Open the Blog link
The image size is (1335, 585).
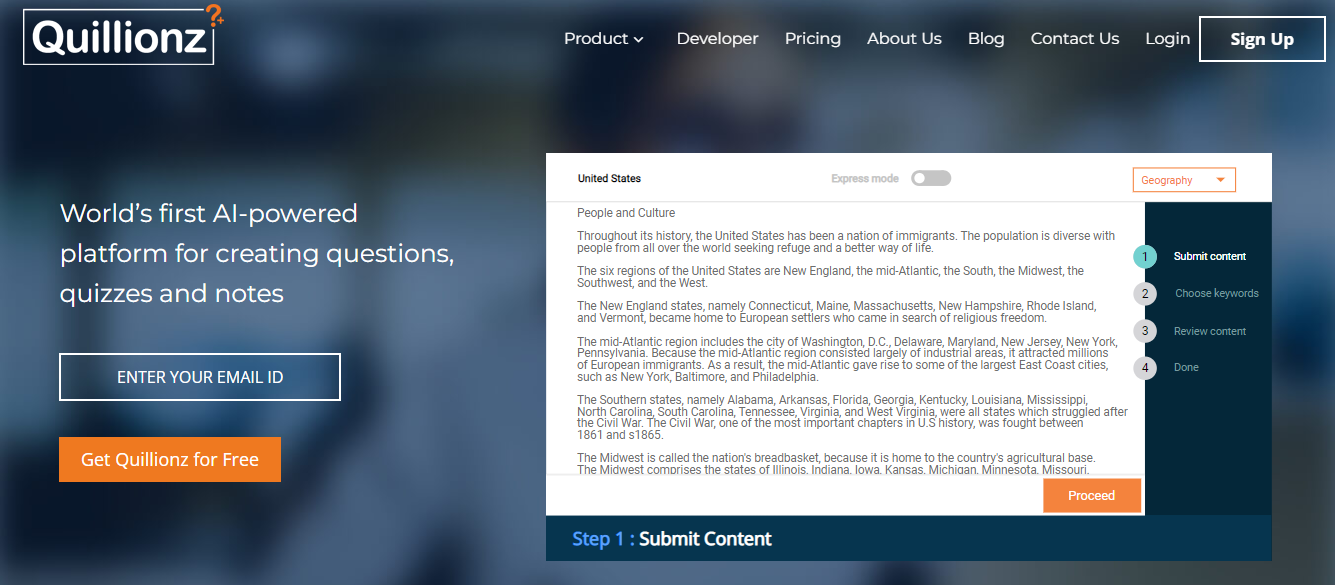986,39
